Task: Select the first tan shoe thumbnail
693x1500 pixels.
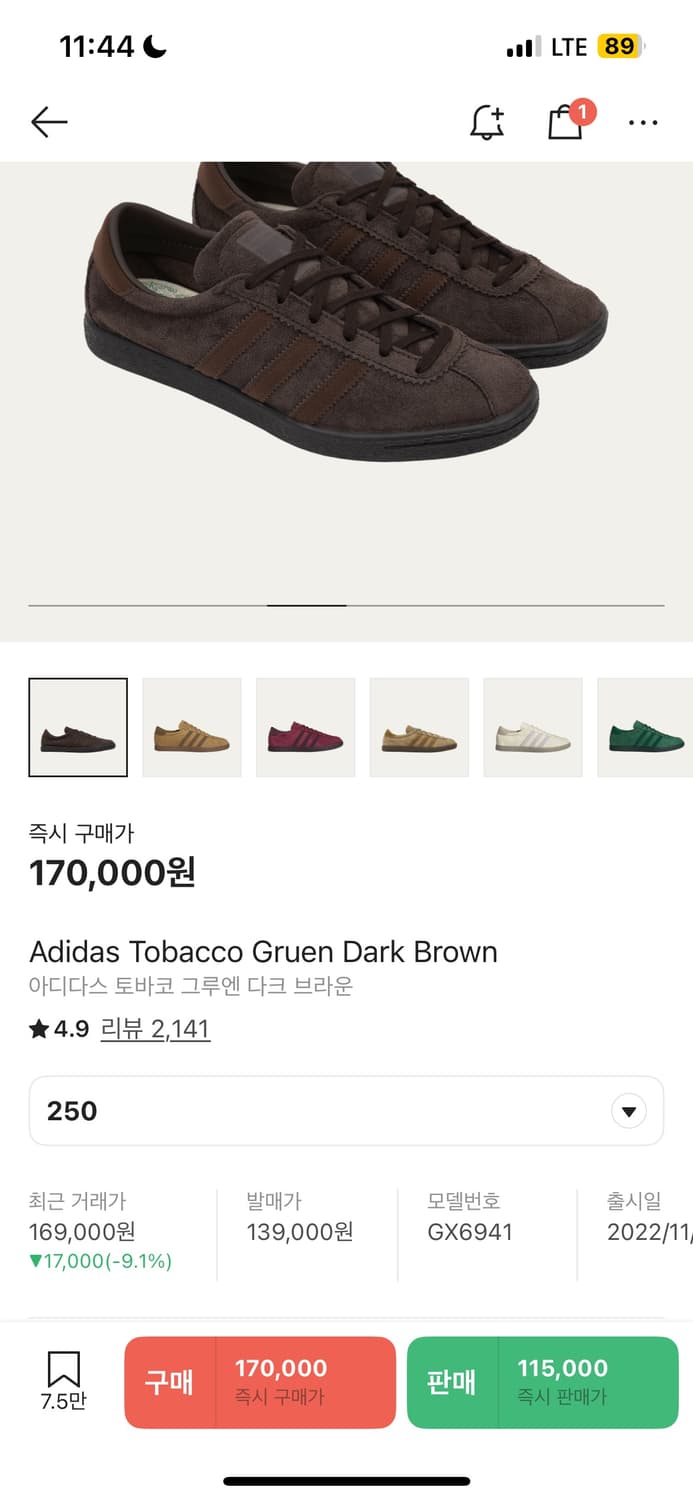Action: pos(192,727)
